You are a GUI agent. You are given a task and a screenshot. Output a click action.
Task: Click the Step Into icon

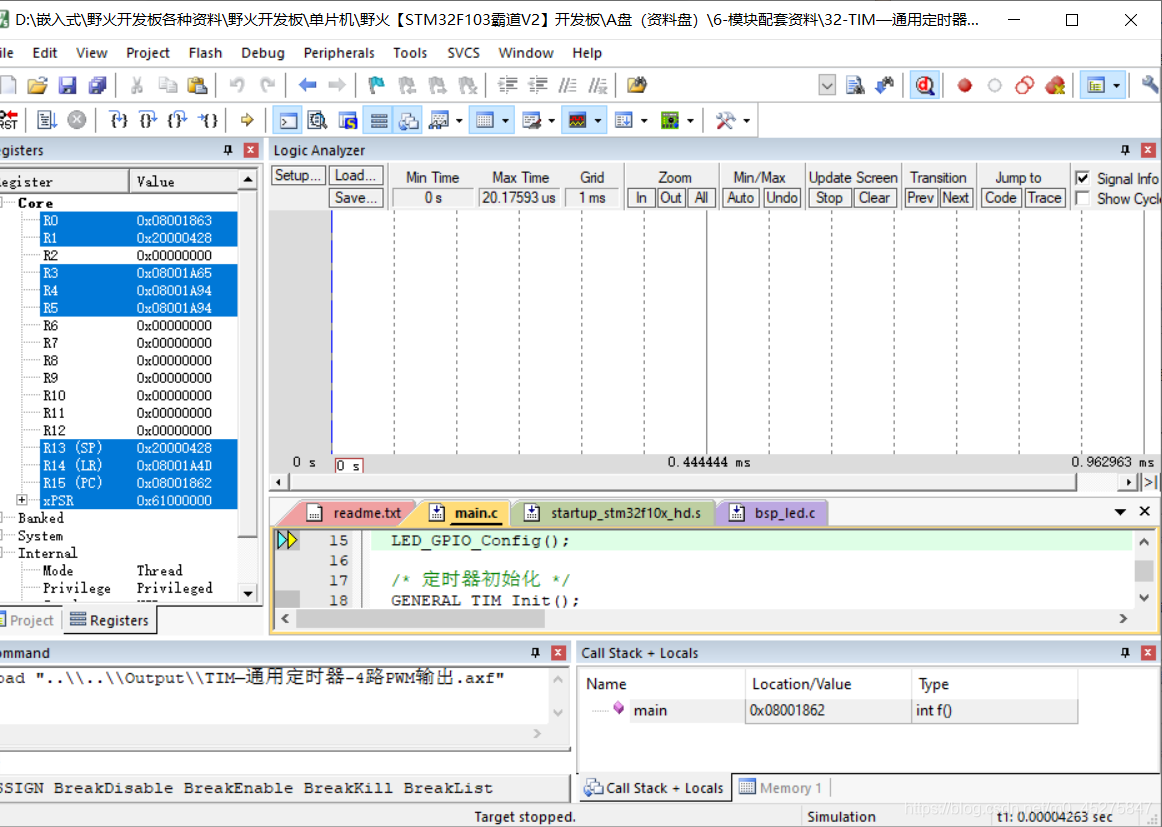pos(118,119)
